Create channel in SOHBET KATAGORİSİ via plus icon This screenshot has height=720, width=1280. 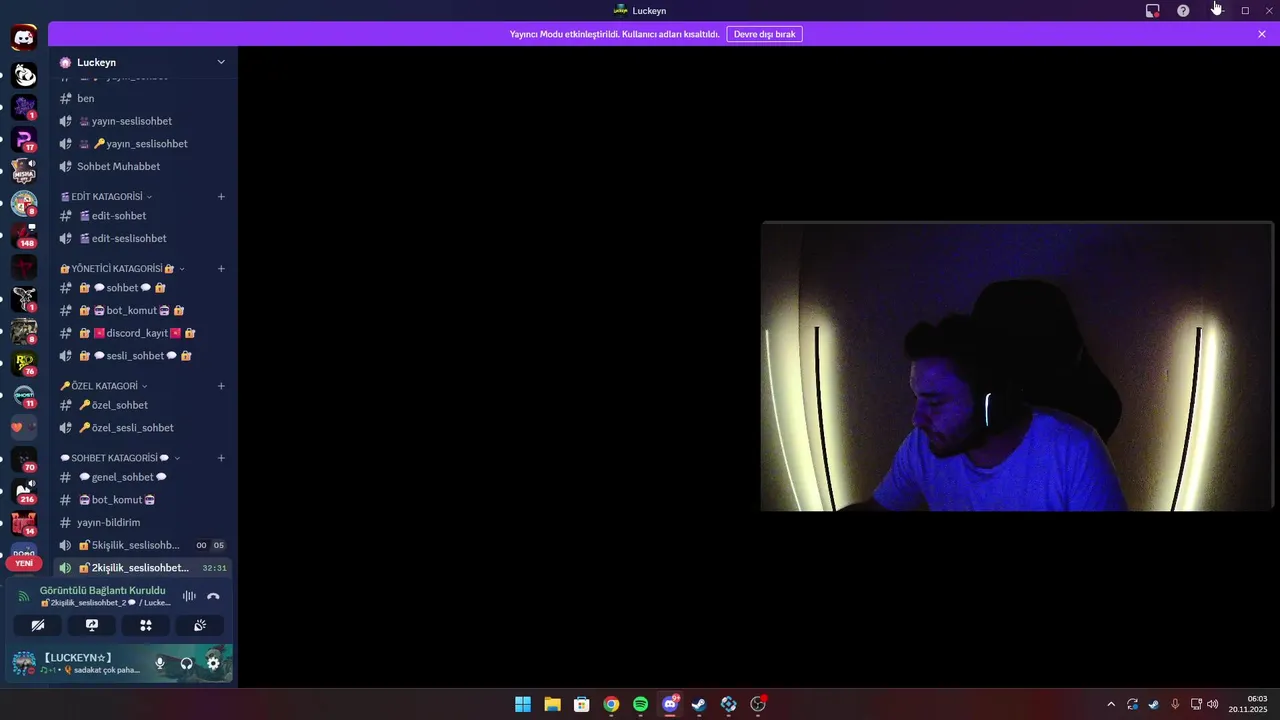coord(221,458)
